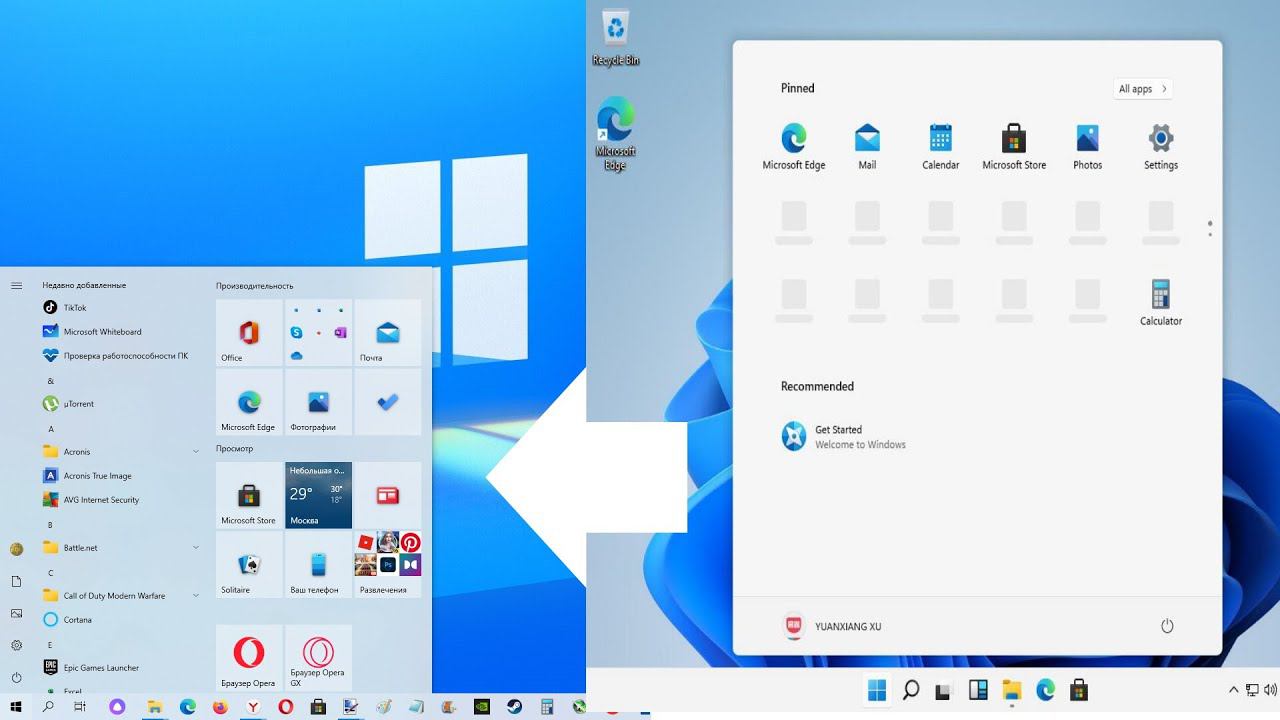Image resolution: width=1280 pixels, height=720 pixels.
Task: Open File Explorer on the Windows 11 taskbar
Action: point(1012,690)
